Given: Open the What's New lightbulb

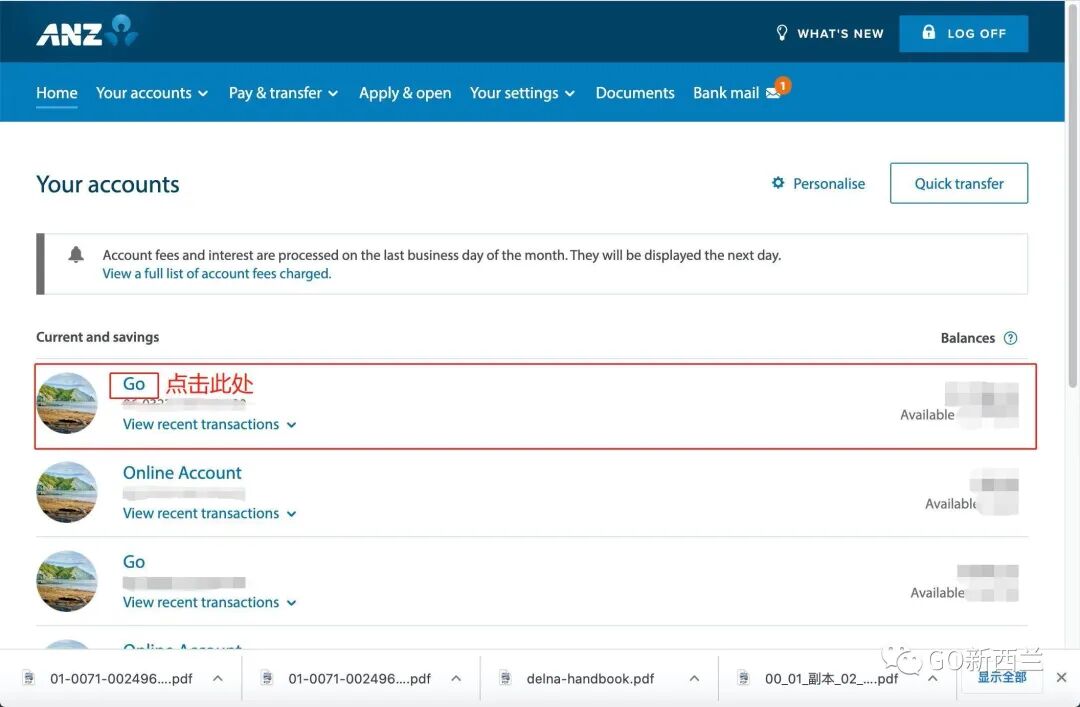Looking at the screenshot, I should (782, 32).
